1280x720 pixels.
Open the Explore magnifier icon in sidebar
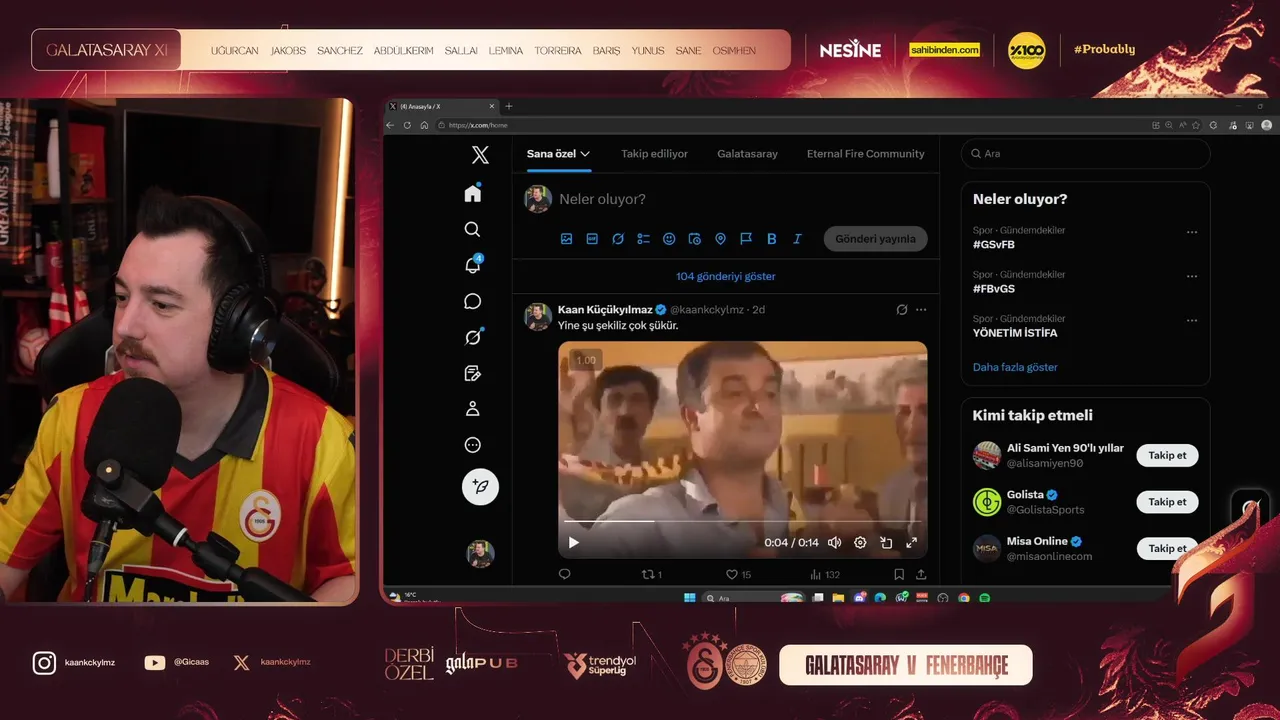click(473, 229)
